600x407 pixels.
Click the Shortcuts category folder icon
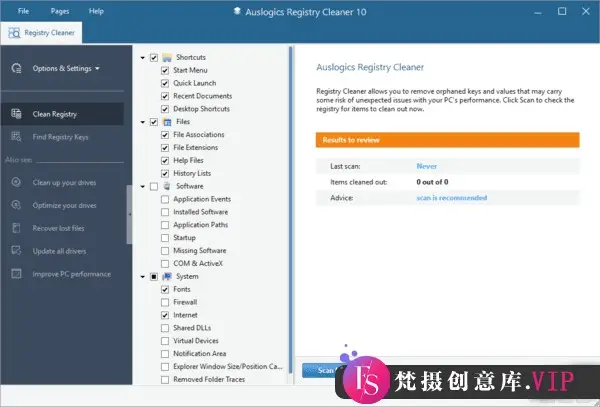[x=167, y=58]
